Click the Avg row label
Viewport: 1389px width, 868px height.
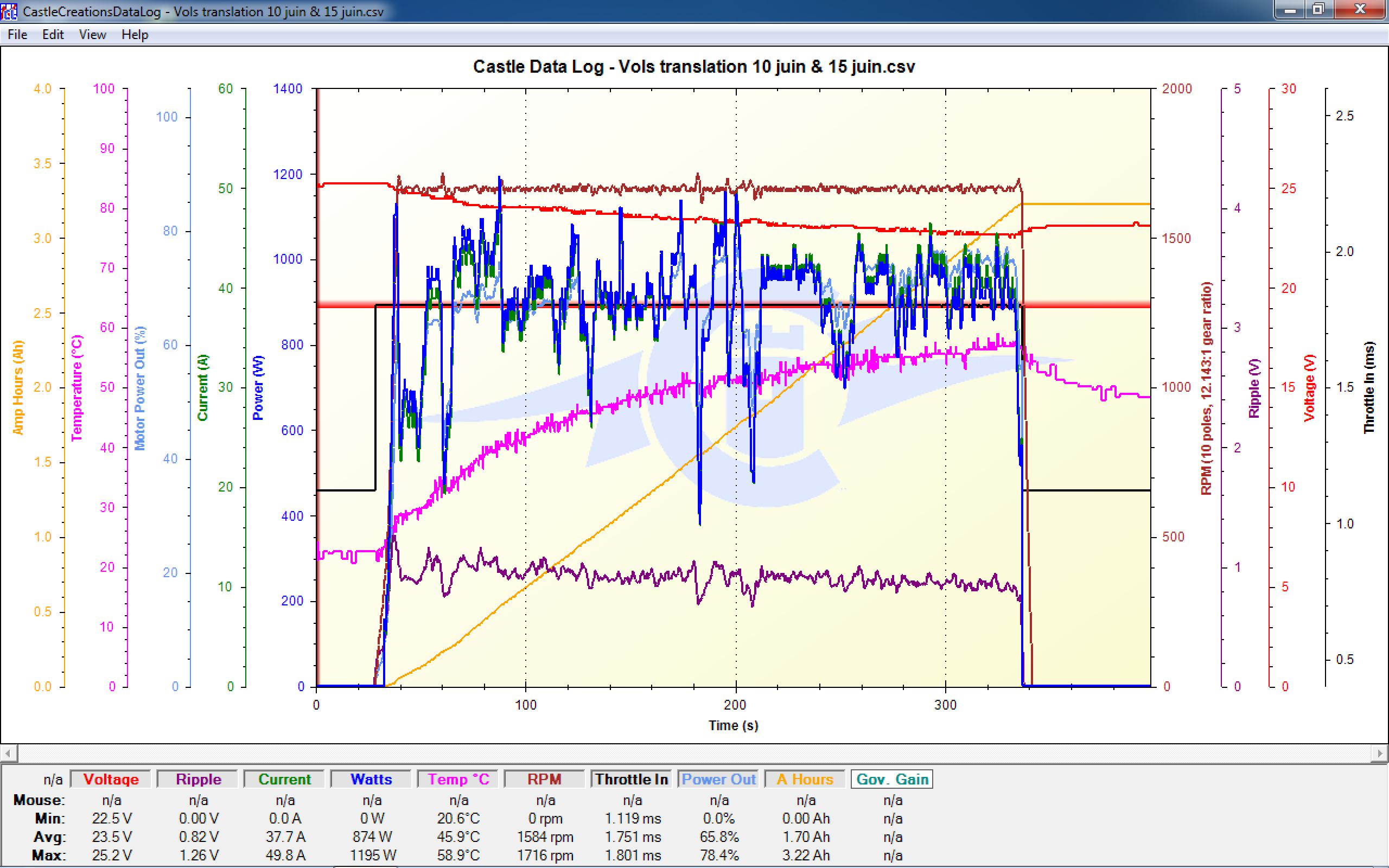[x=49, y=837]
